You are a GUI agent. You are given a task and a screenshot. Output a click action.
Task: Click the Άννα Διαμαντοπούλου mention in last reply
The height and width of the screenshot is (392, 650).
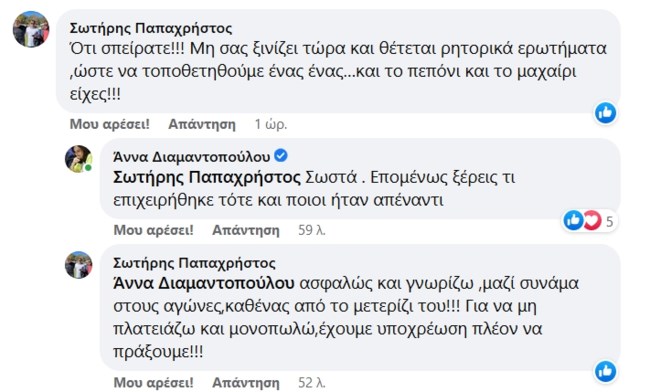click(x=204, y=283)
